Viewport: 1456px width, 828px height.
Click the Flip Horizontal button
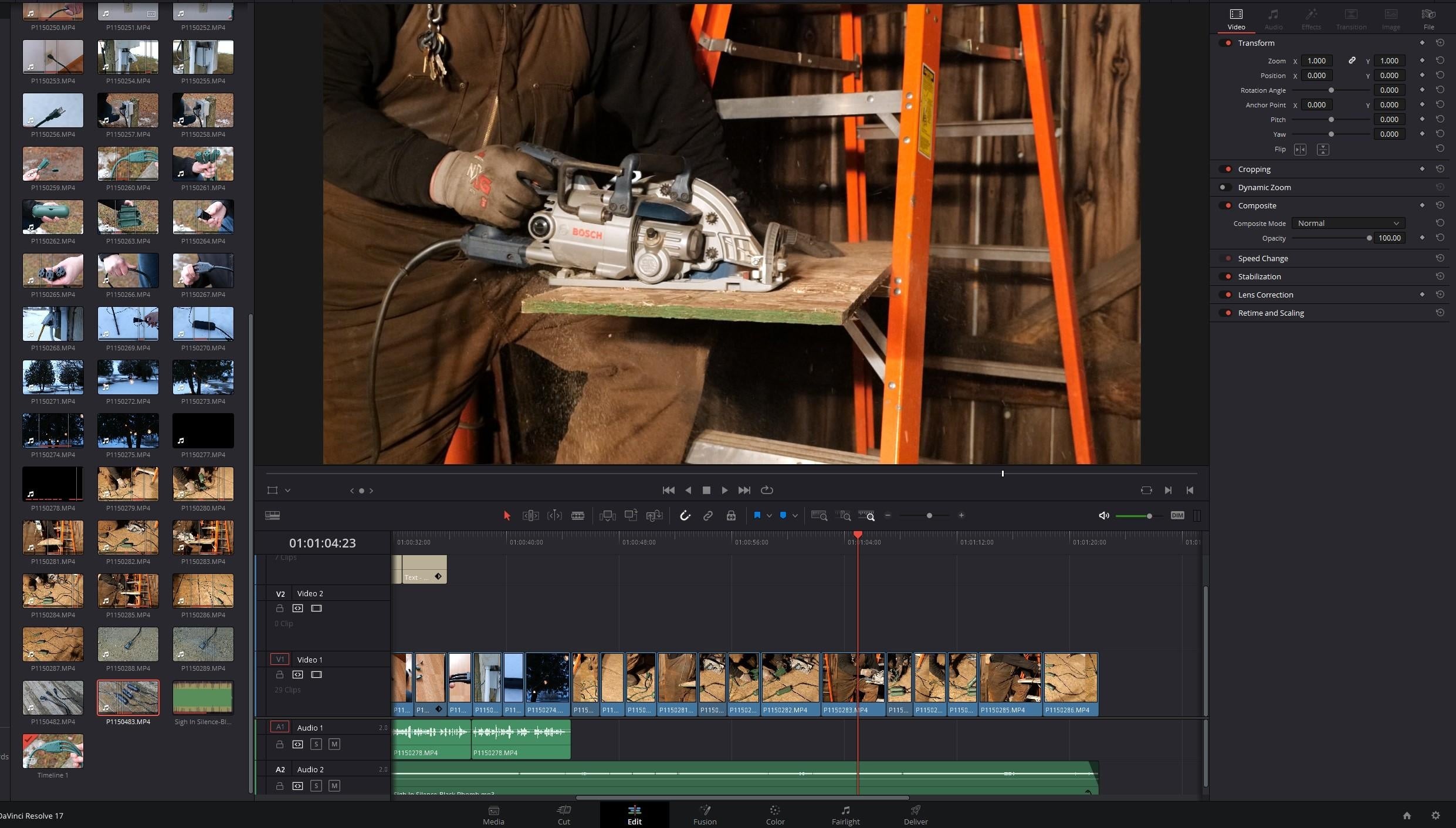(1300, 150)
